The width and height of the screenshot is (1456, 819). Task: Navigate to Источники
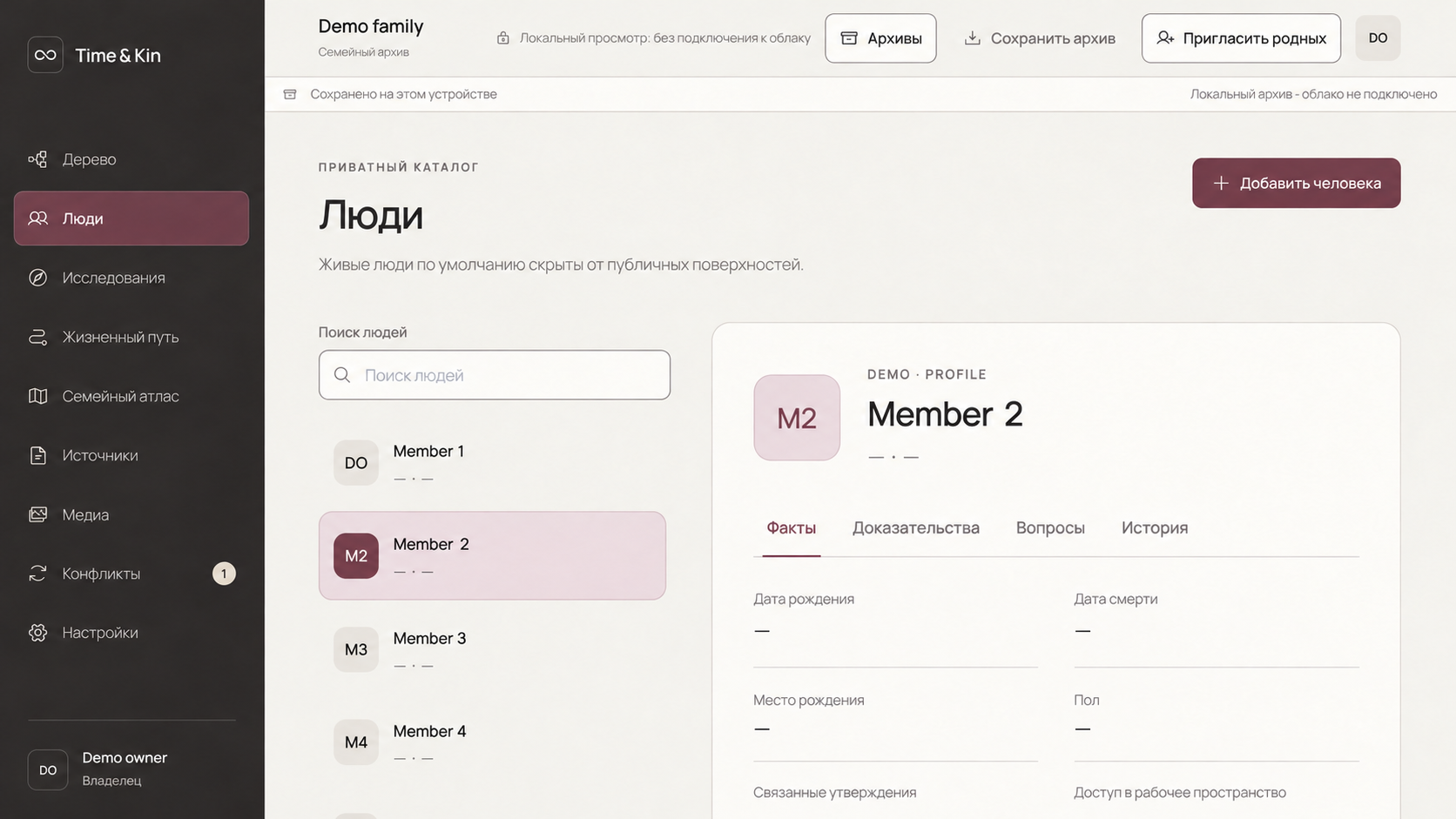click(x=131, y=455)
